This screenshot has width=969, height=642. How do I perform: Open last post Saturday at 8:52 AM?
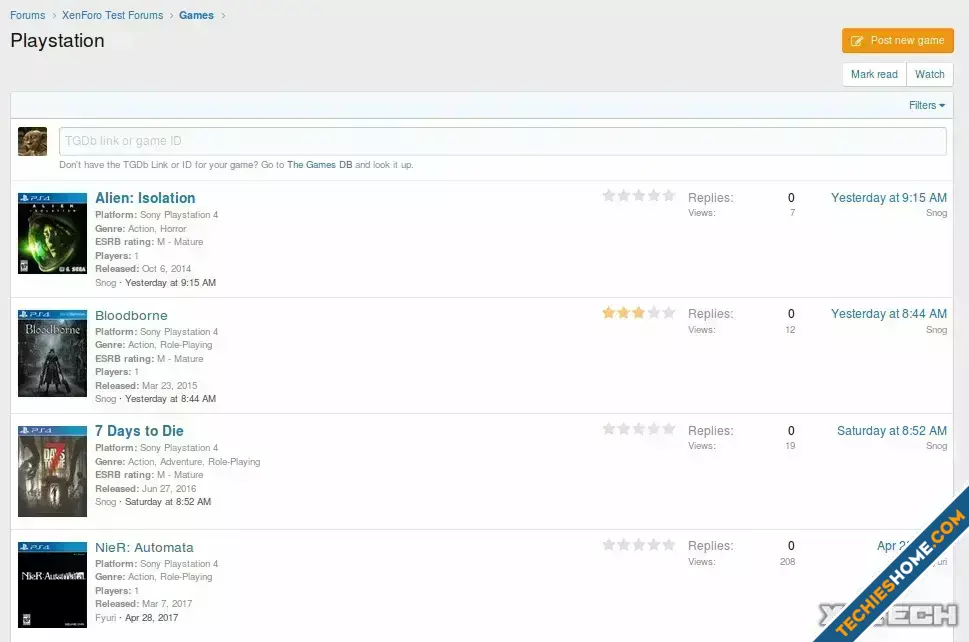tap(892, 431)
